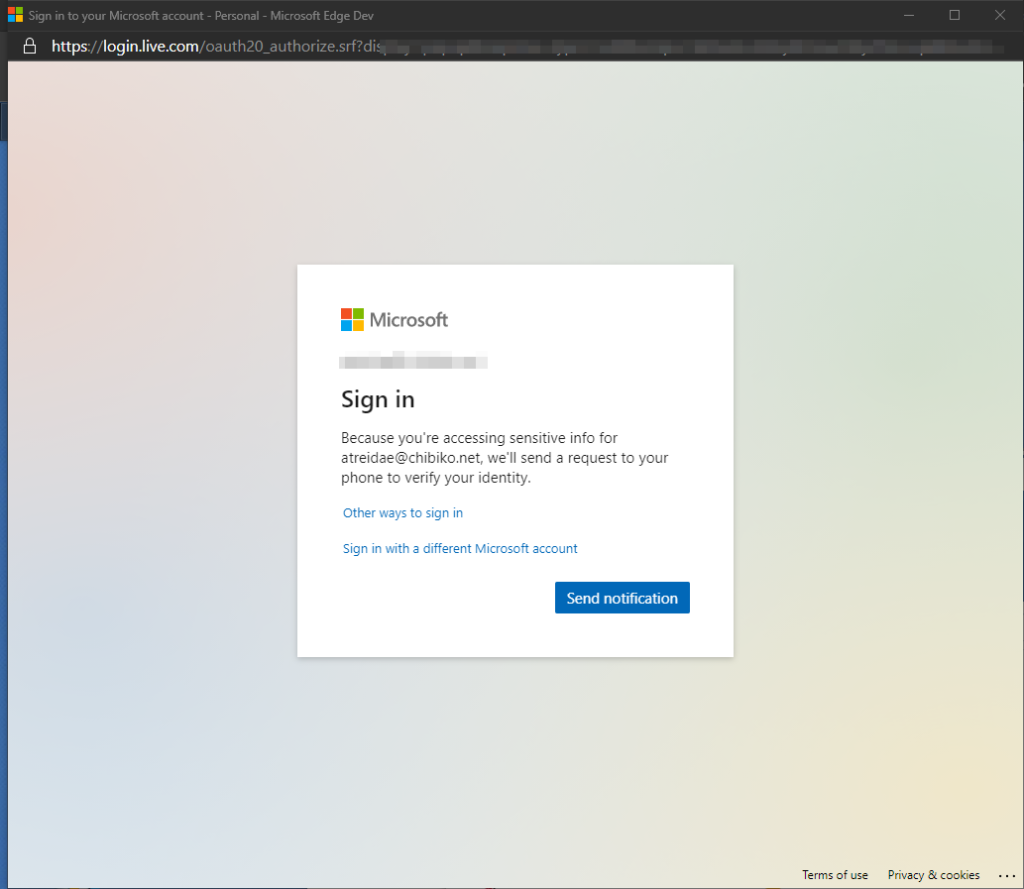Screen dimensions: 1024x889
Task: Open the Terms of use link
Action: tap(835, 875)
